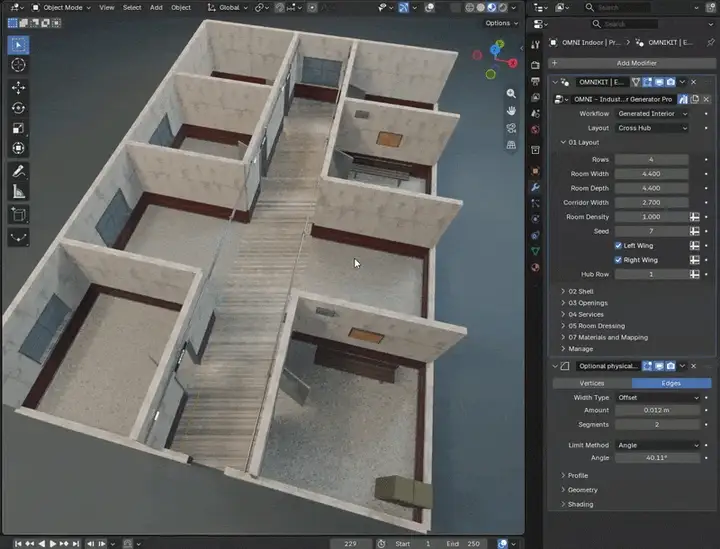
Task: Select the Select Box tool
Action: 18,45
